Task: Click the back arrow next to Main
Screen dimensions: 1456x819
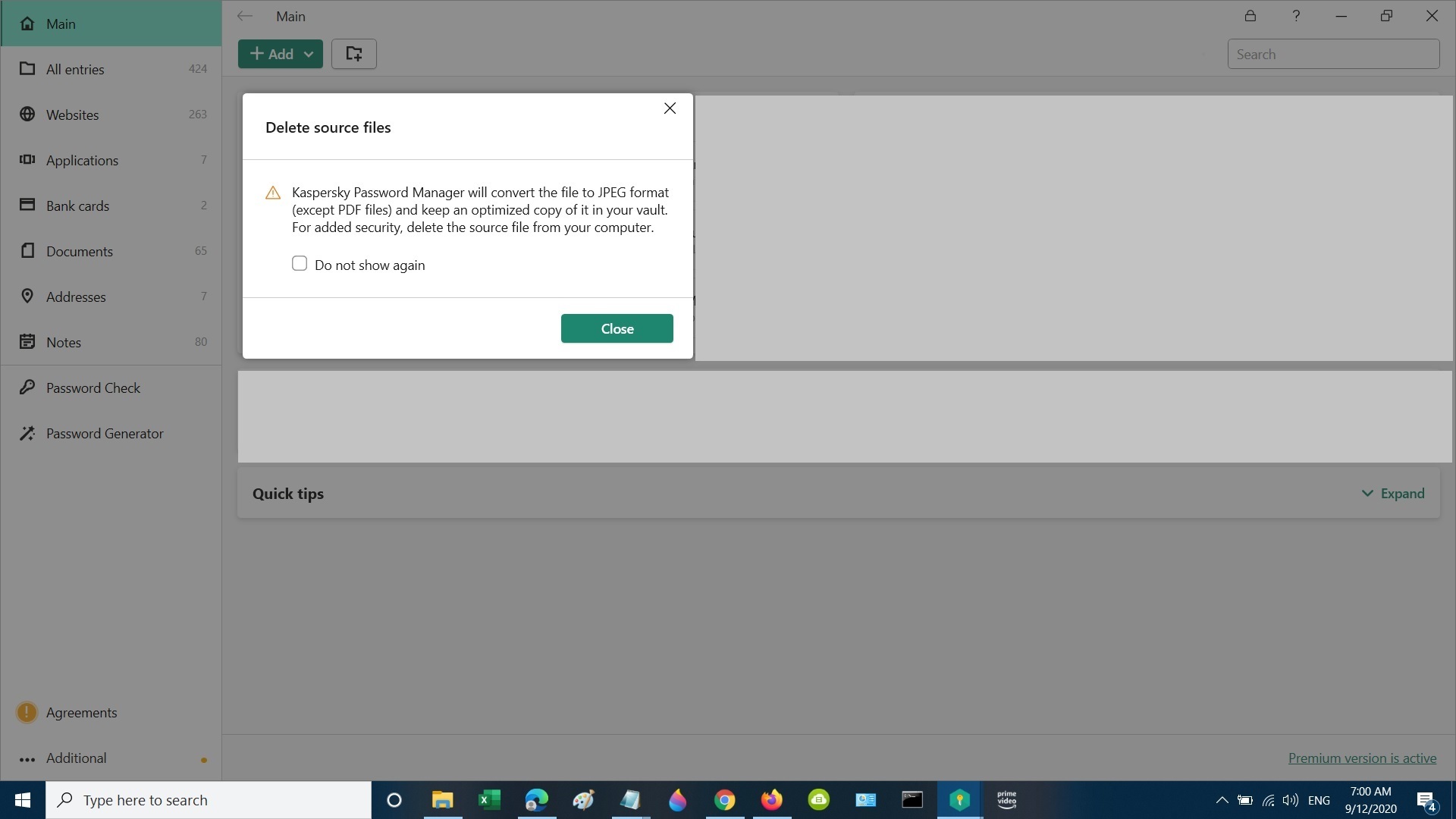Action: 244,16
